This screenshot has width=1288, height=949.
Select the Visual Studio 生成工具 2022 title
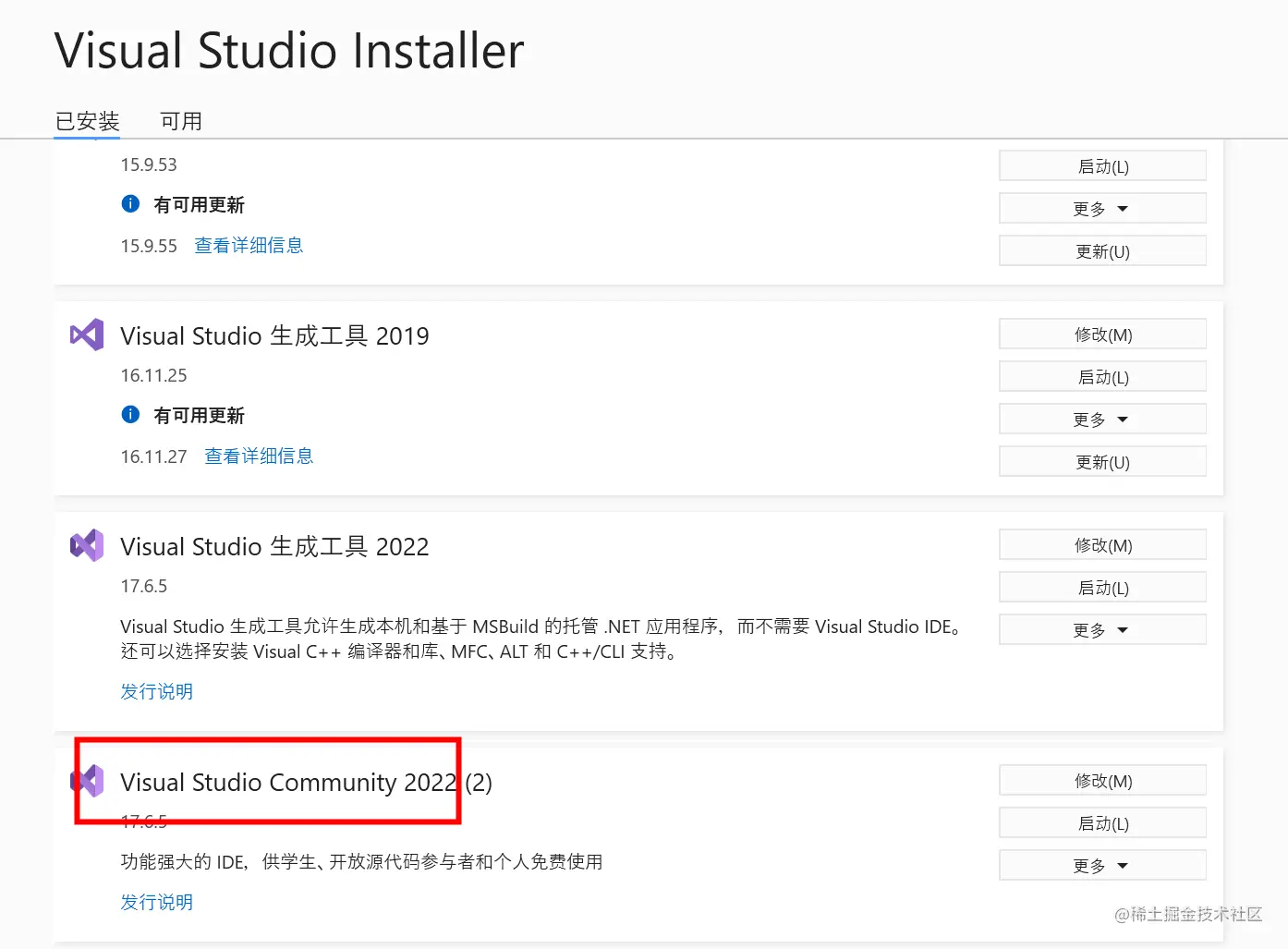pyautogui.click(x=274, y=546)
